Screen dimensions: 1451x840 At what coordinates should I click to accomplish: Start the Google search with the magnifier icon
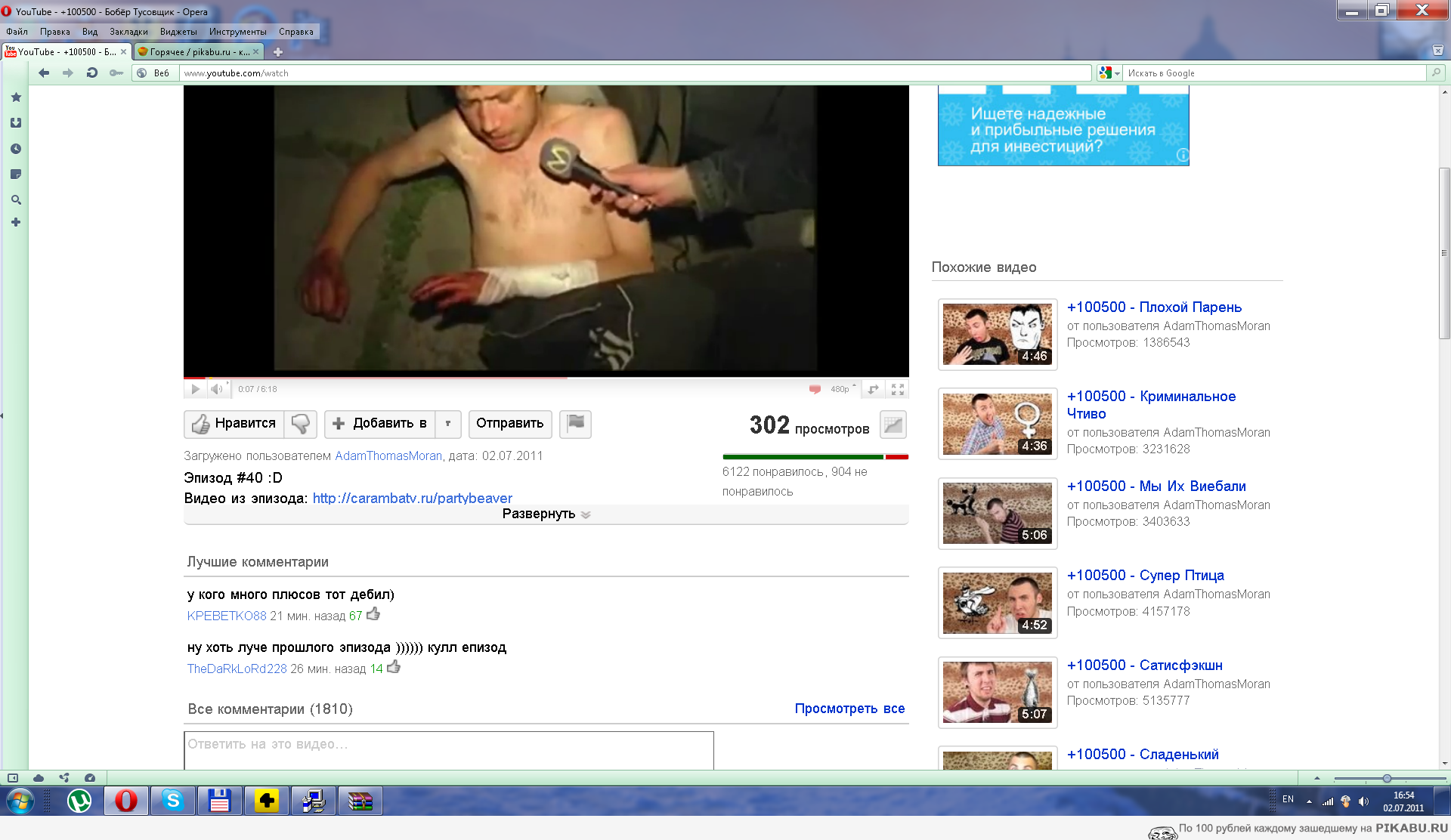(x=1436, y=73)
